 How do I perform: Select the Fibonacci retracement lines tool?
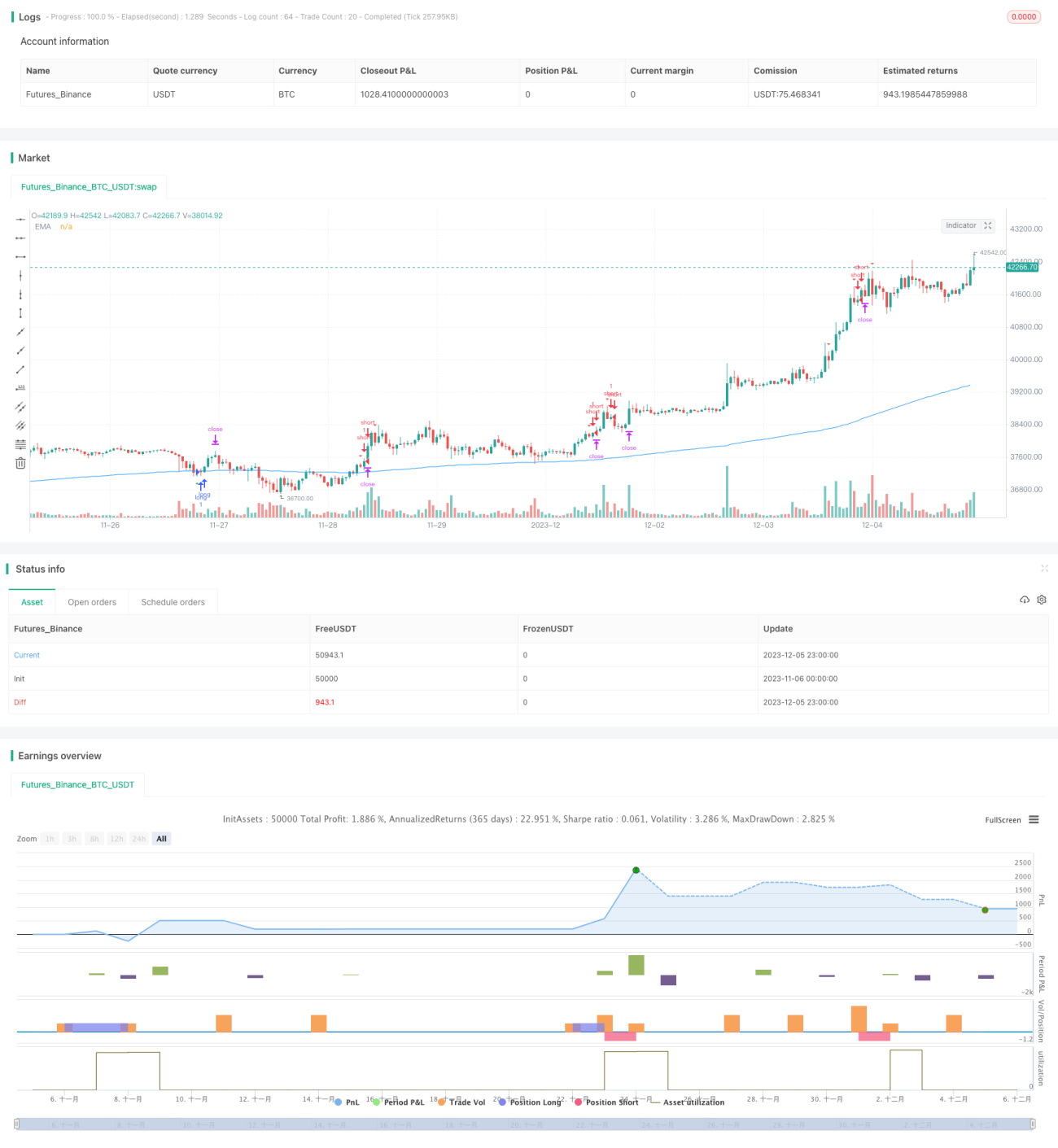pyautogui.click(x=20, y=444)
